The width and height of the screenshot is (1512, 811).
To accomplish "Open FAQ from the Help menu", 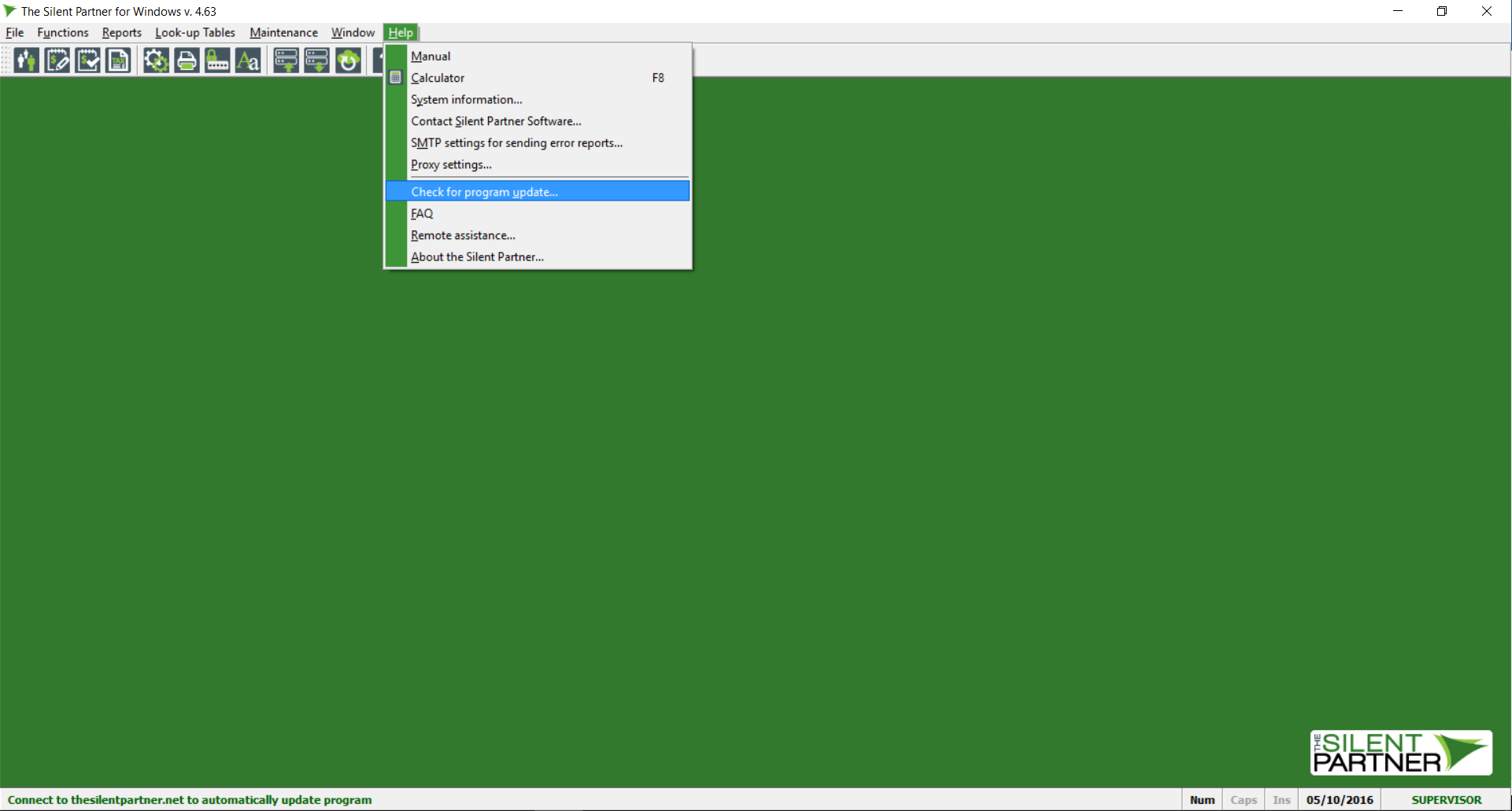I will 538,213.
